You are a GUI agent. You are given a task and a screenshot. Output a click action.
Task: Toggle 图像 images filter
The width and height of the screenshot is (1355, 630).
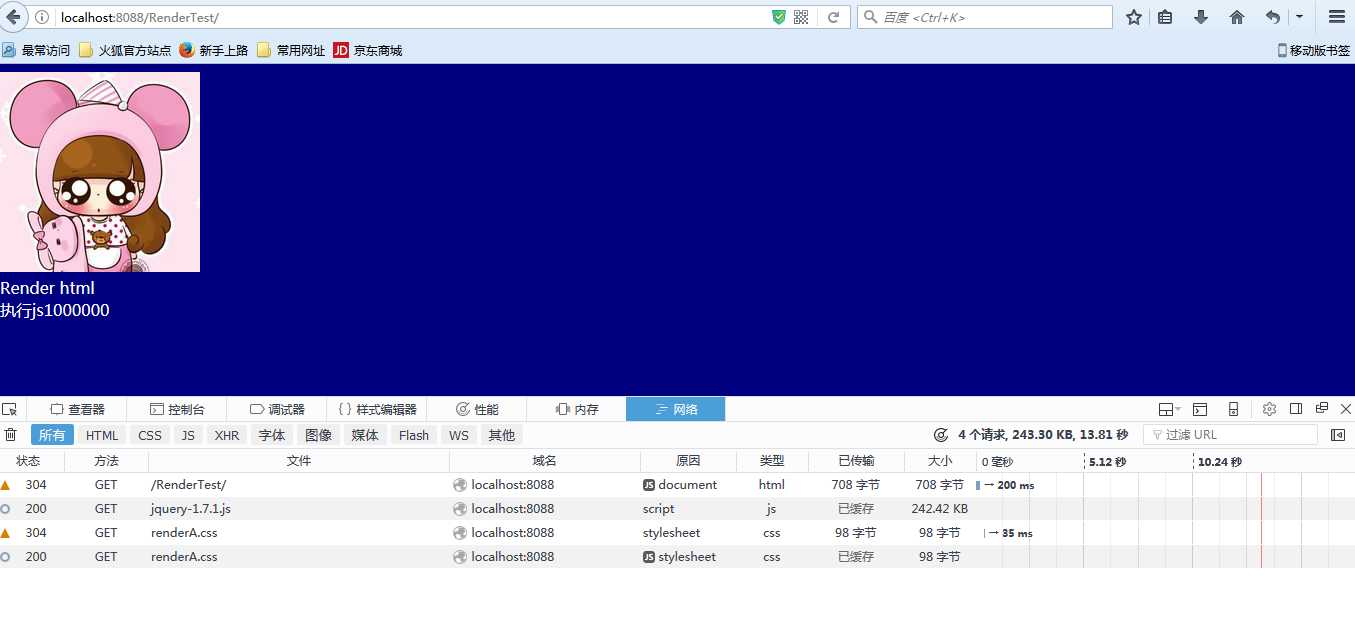(x=318, y=435)
